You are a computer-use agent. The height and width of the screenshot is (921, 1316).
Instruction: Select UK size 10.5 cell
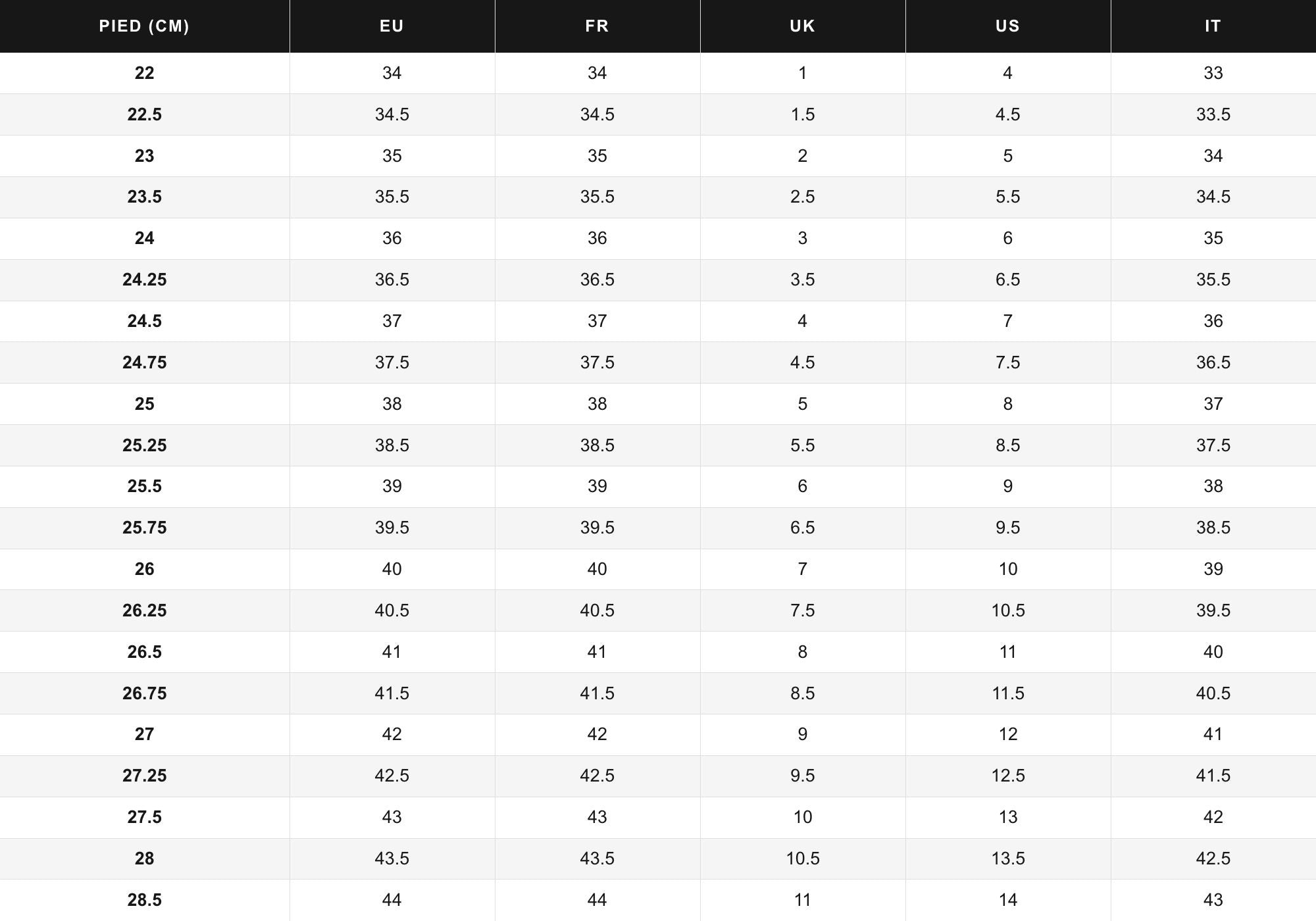803,859
